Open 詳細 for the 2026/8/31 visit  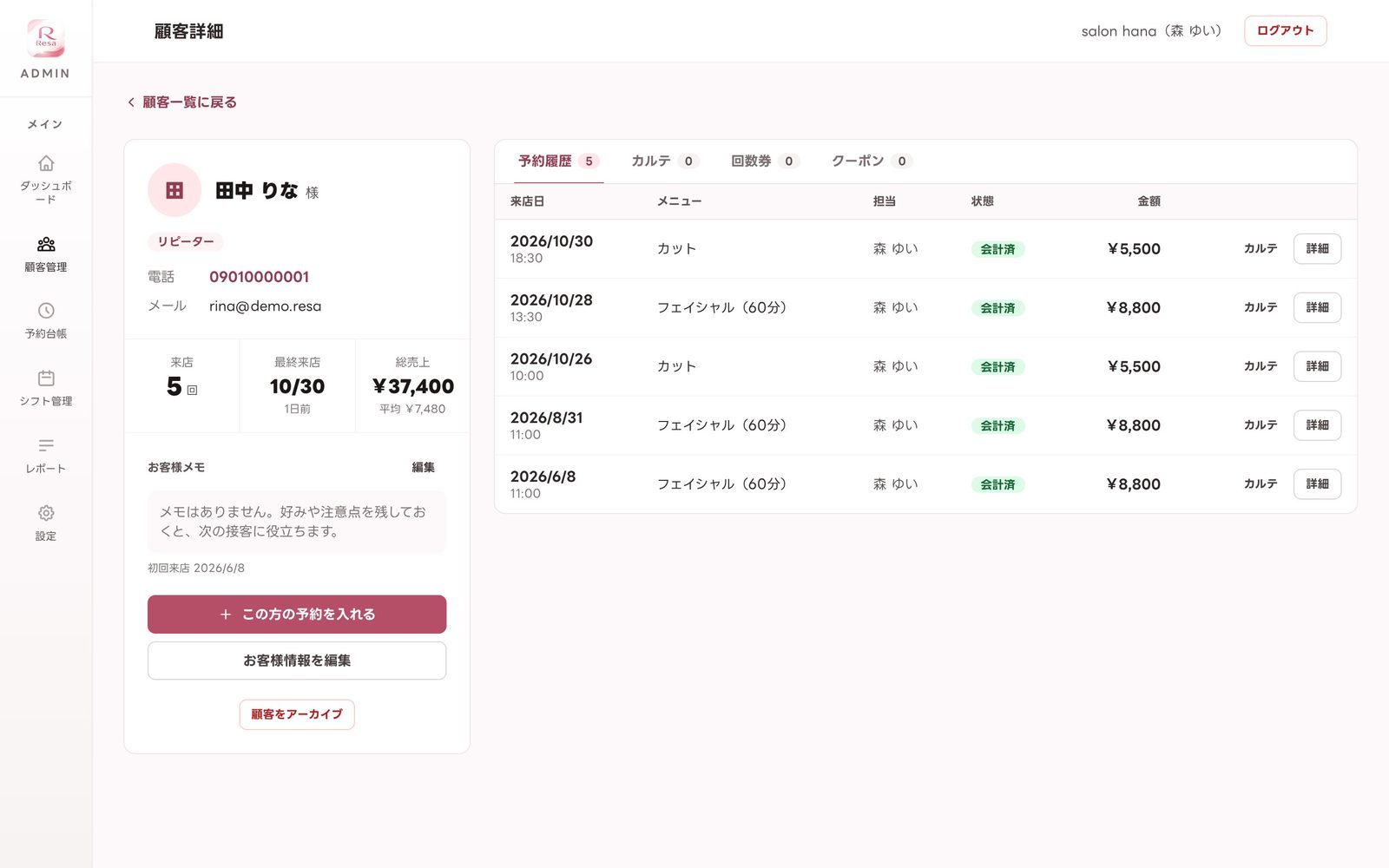[x=1317, y=425]
